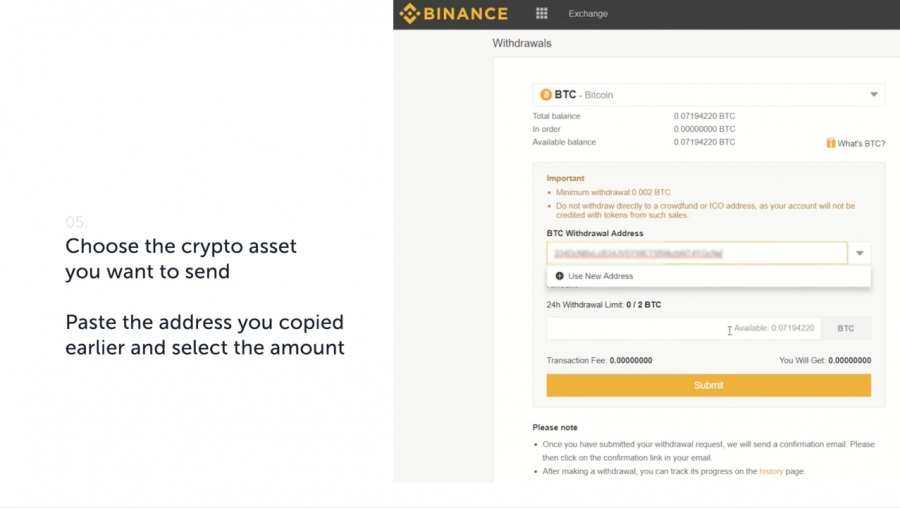Open the apps grid menu icon
Image resolution: width=900 pixels, height=508 pixels.
[541, 13]
